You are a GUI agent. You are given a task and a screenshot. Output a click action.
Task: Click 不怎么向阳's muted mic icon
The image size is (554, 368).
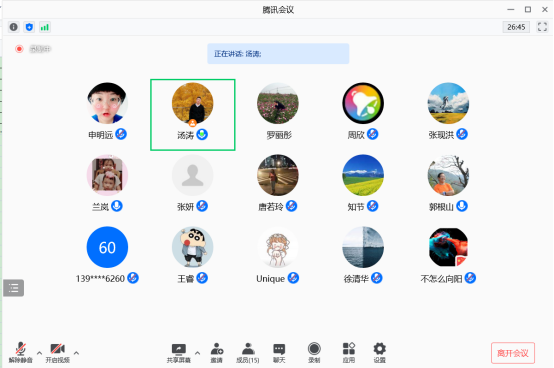click(x=470, y=278)
